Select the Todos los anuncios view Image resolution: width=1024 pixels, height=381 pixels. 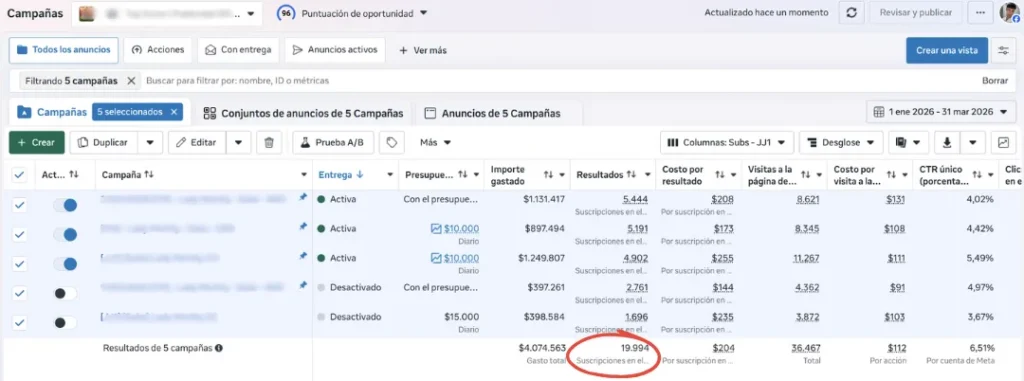[x=63, y=50]
